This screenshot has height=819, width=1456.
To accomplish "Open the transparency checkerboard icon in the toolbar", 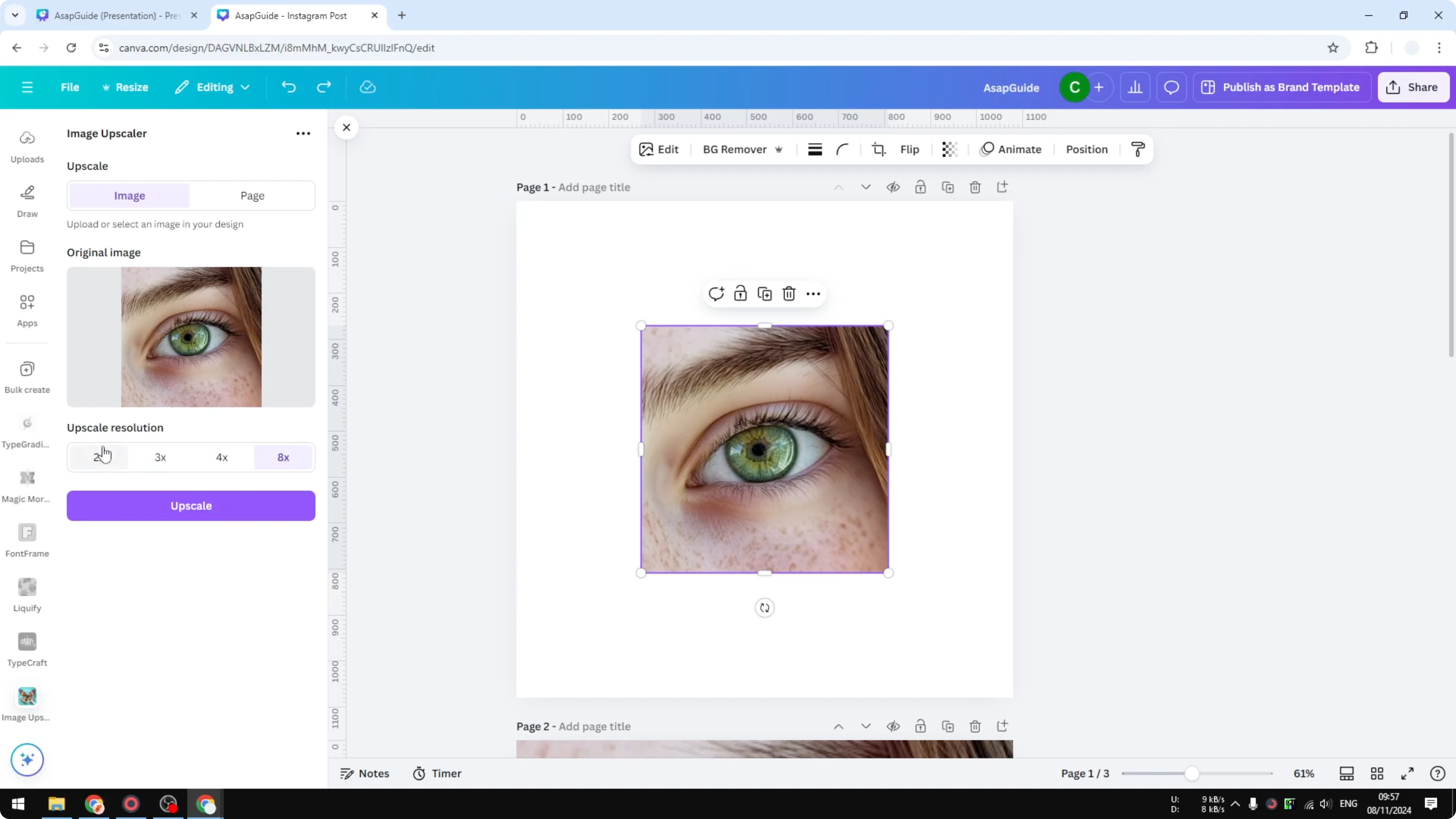I will click(949, 149).
